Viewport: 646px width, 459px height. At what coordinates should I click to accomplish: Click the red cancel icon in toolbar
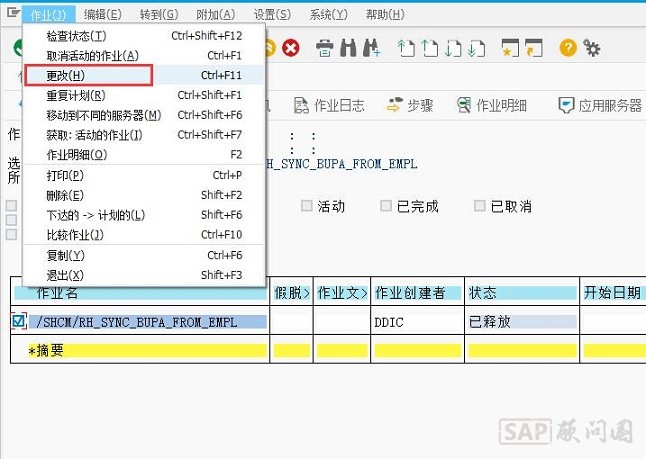click(x=291, y=47)
